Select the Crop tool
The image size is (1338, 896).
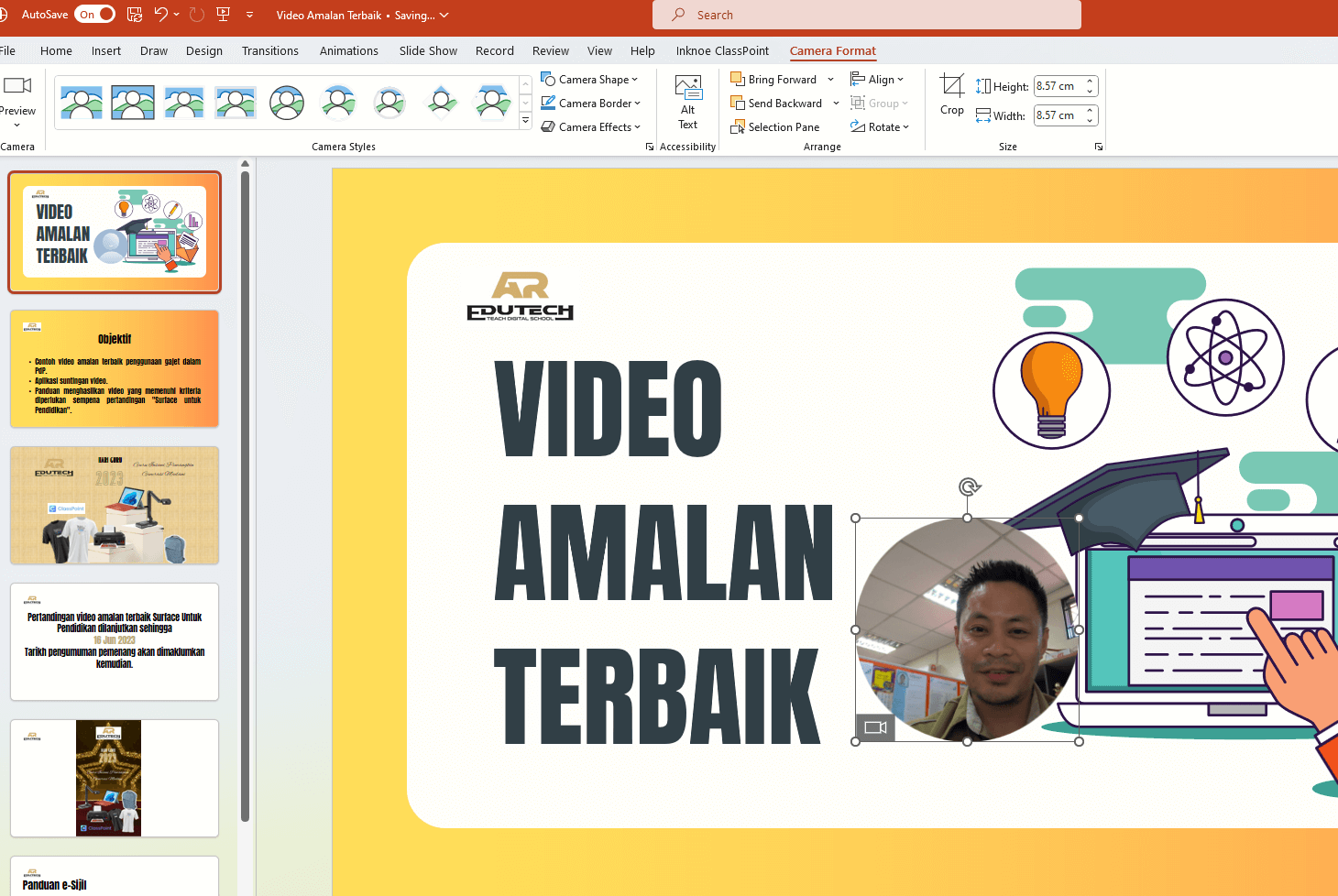(x=951, y=94)
